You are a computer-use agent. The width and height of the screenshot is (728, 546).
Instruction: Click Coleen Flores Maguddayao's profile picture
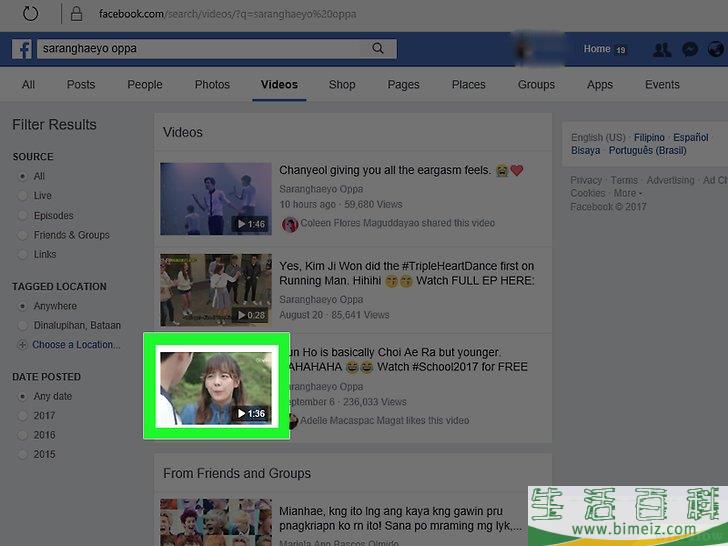290,224
